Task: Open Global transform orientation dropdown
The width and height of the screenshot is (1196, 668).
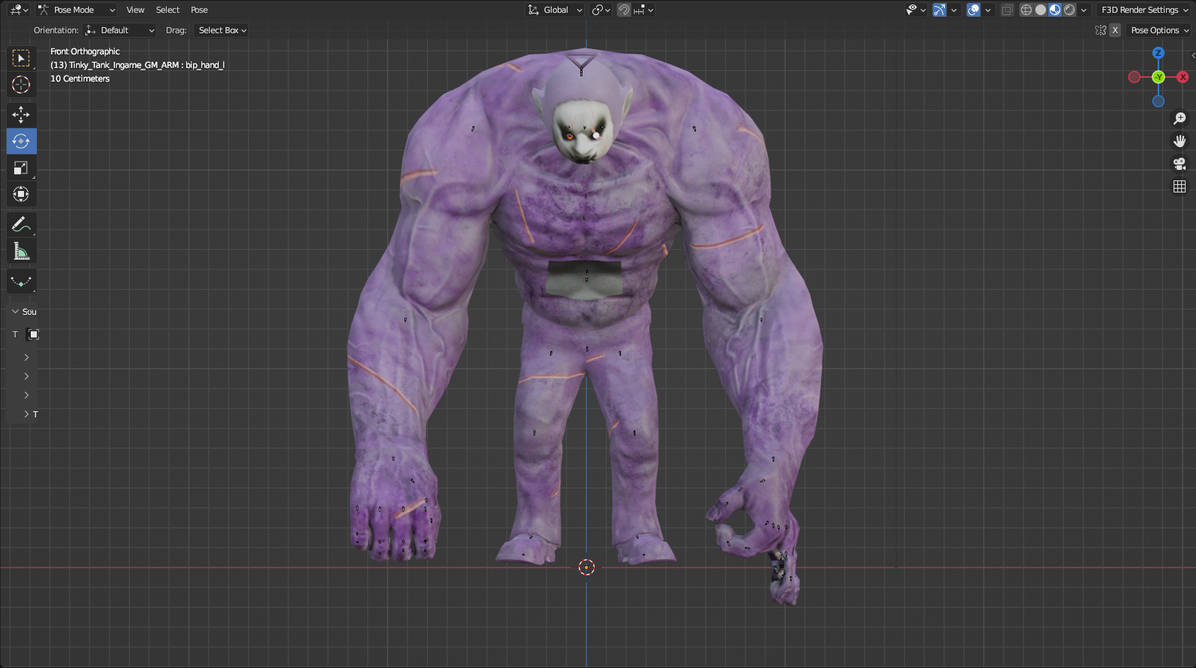Action: (x=555, y=10)
